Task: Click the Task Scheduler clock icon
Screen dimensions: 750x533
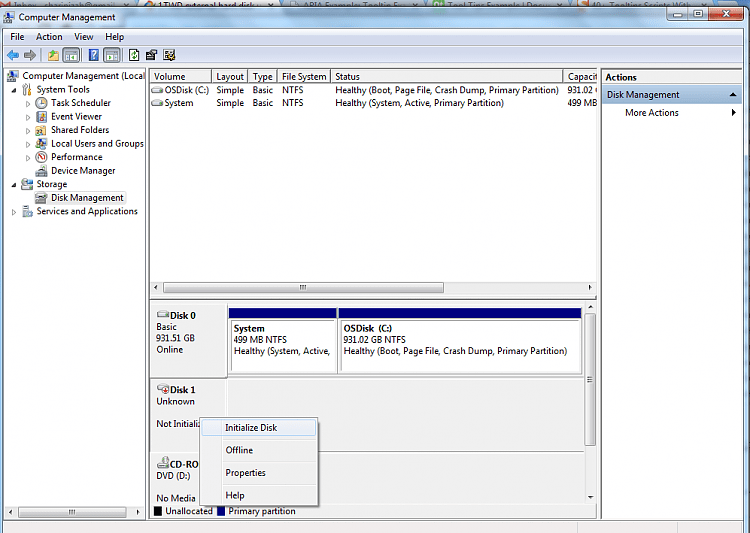Action: pyautogui.click(x=42, y=103)
